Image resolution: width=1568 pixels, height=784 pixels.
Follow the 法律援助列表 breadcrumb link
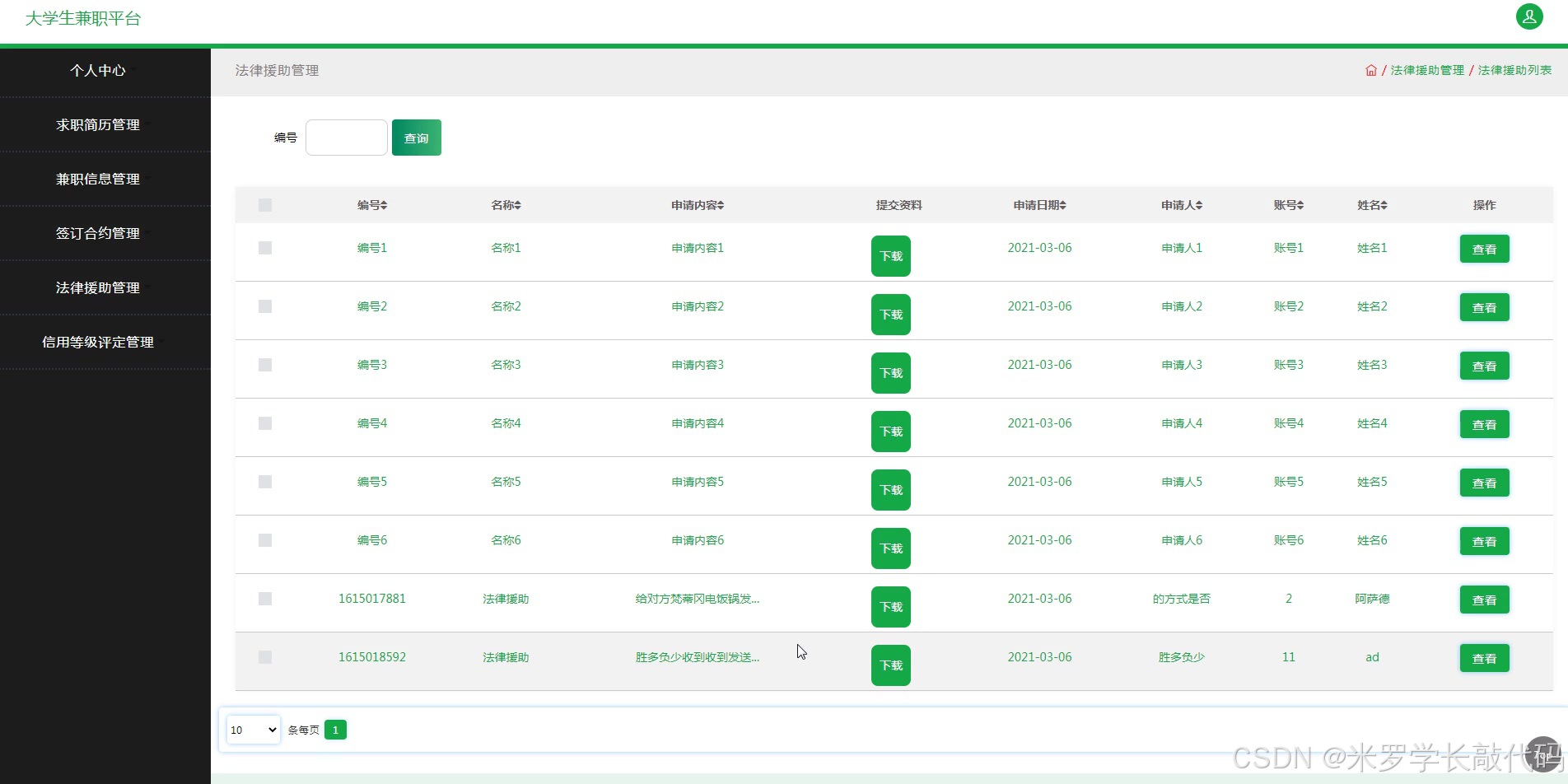[x=1514, y=71]
